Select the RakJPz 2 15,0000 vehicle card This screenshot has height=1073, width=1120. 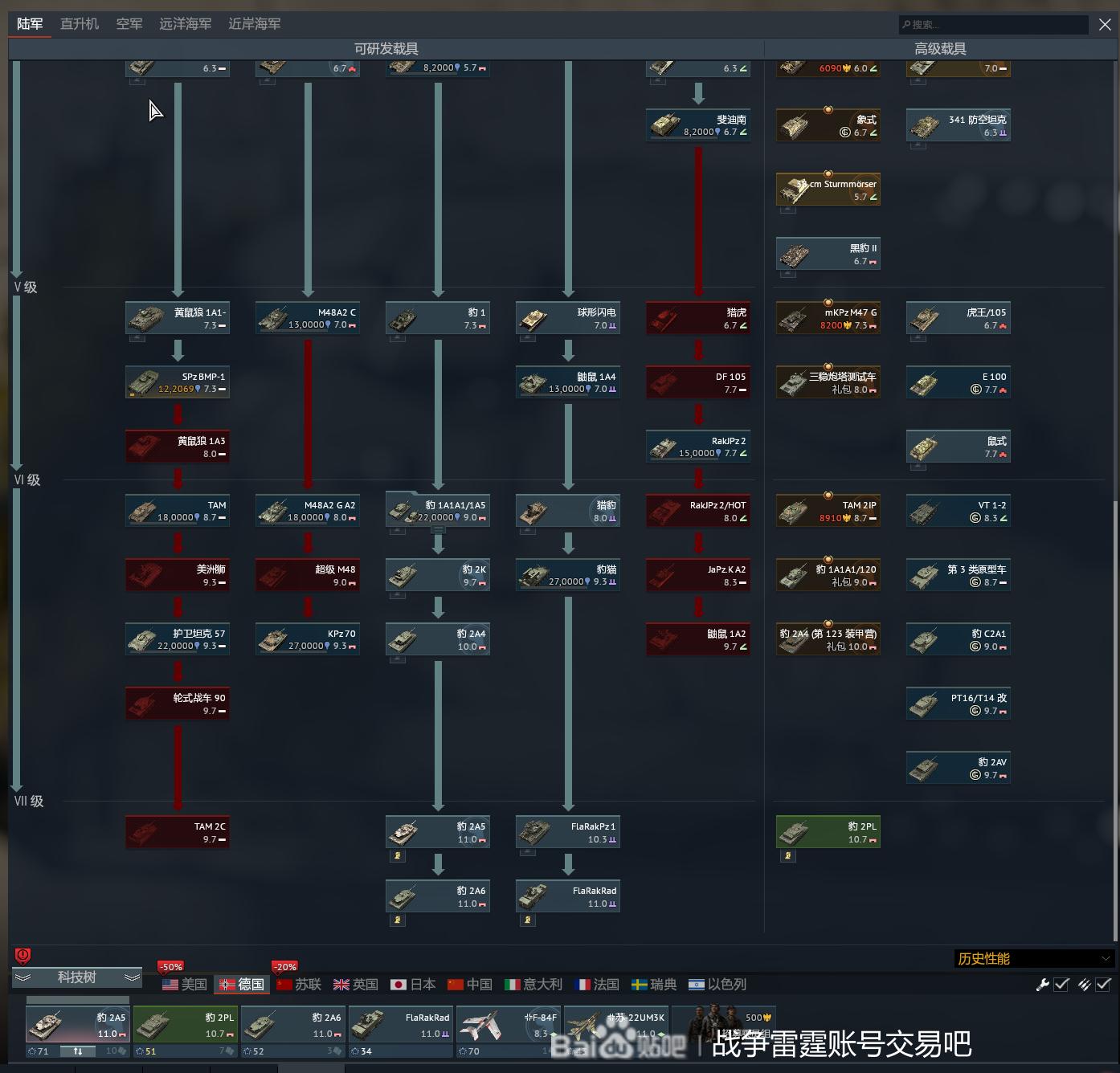coord(698,447)
